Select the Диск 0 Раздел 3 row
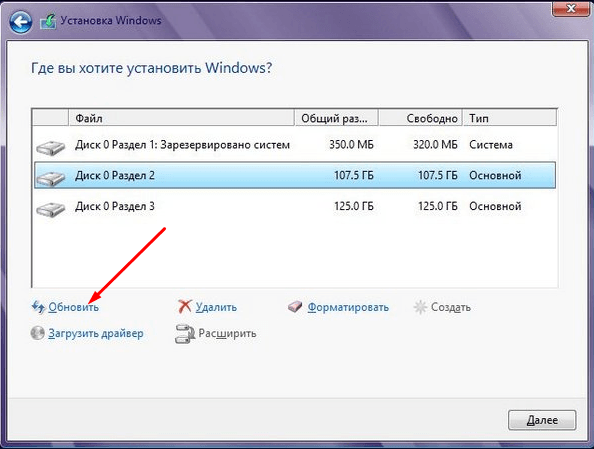The image size is (594, 449). click(295, 206)
